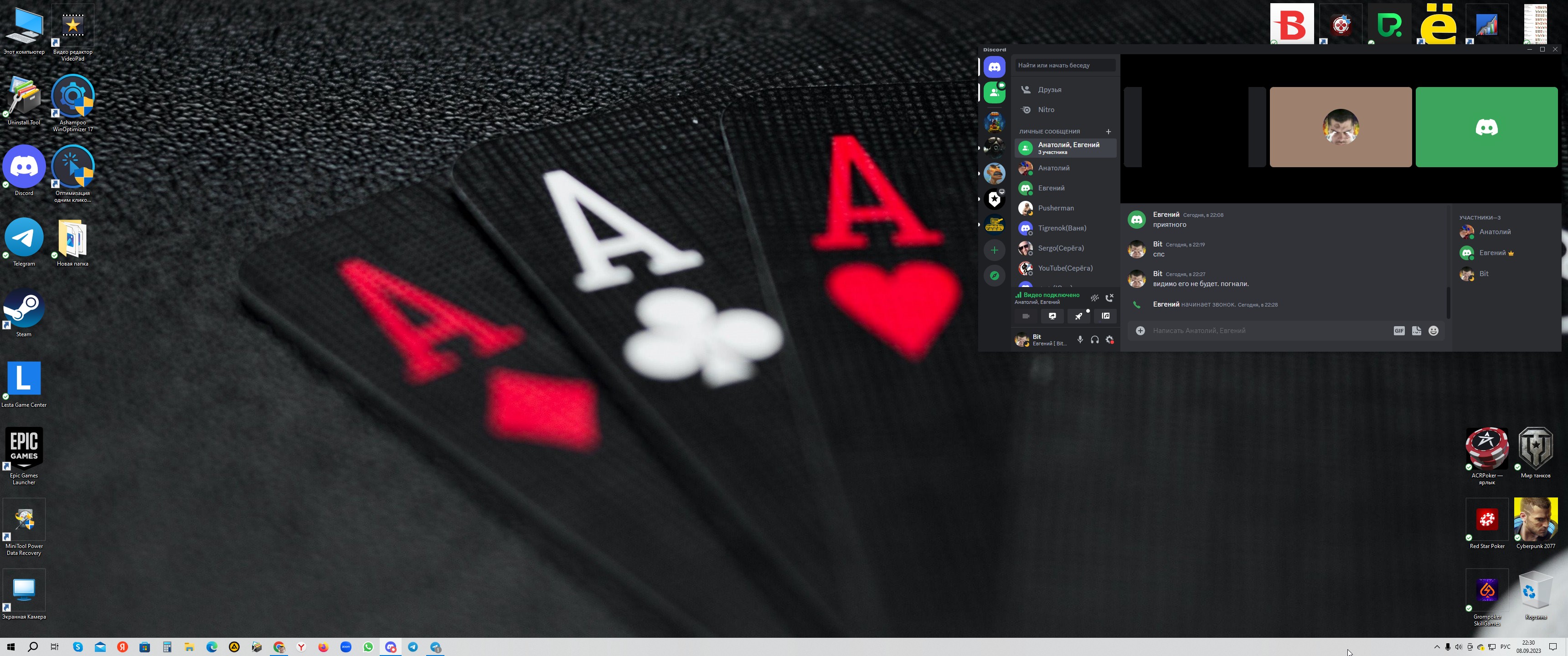Create new DM with plus icon
The width and height of the screenshot is (1568, 656).
tap(1108, 132)
